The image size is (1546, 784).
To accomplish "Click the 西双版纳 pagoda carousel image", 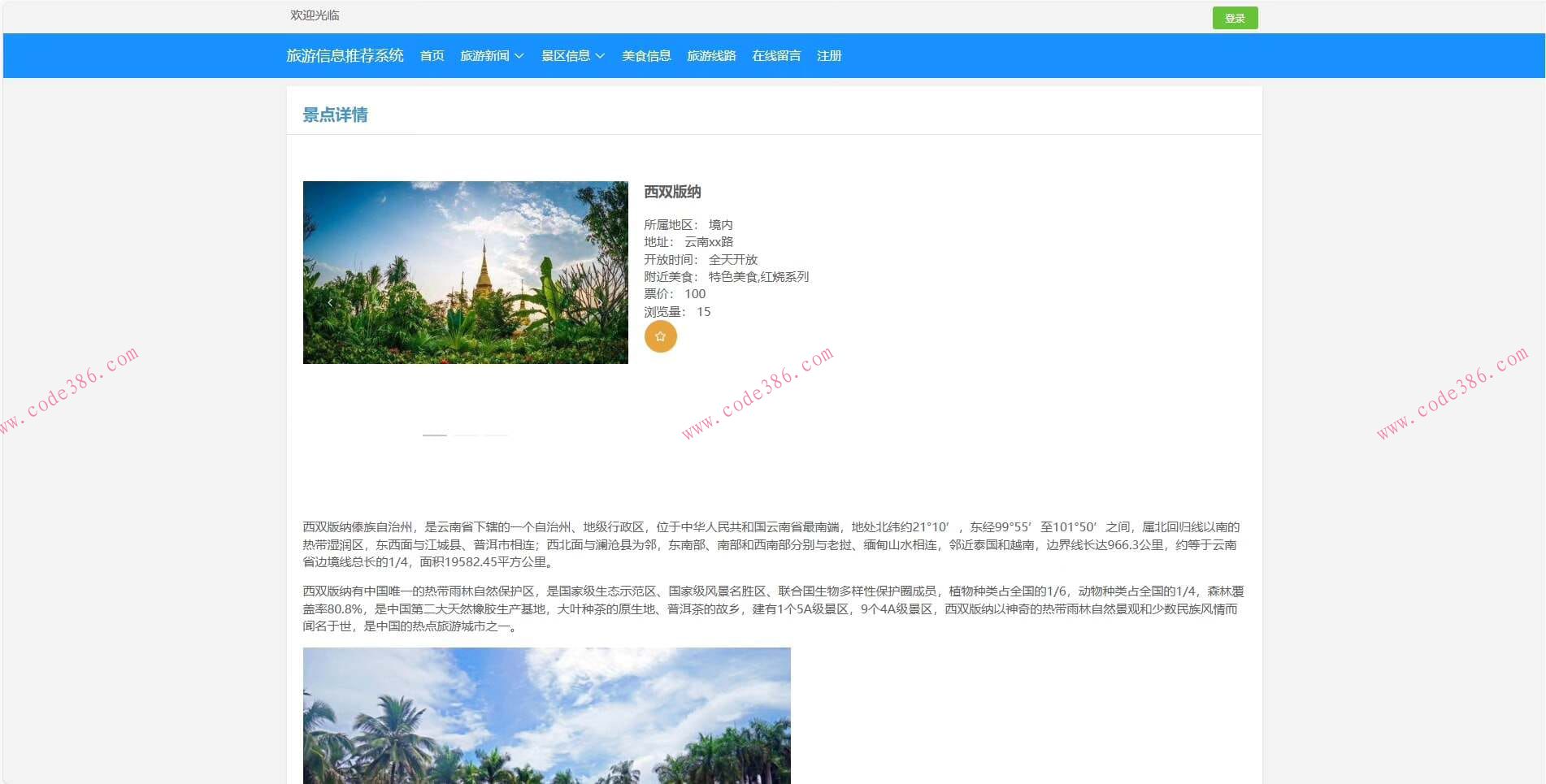I will click(466, 273).
